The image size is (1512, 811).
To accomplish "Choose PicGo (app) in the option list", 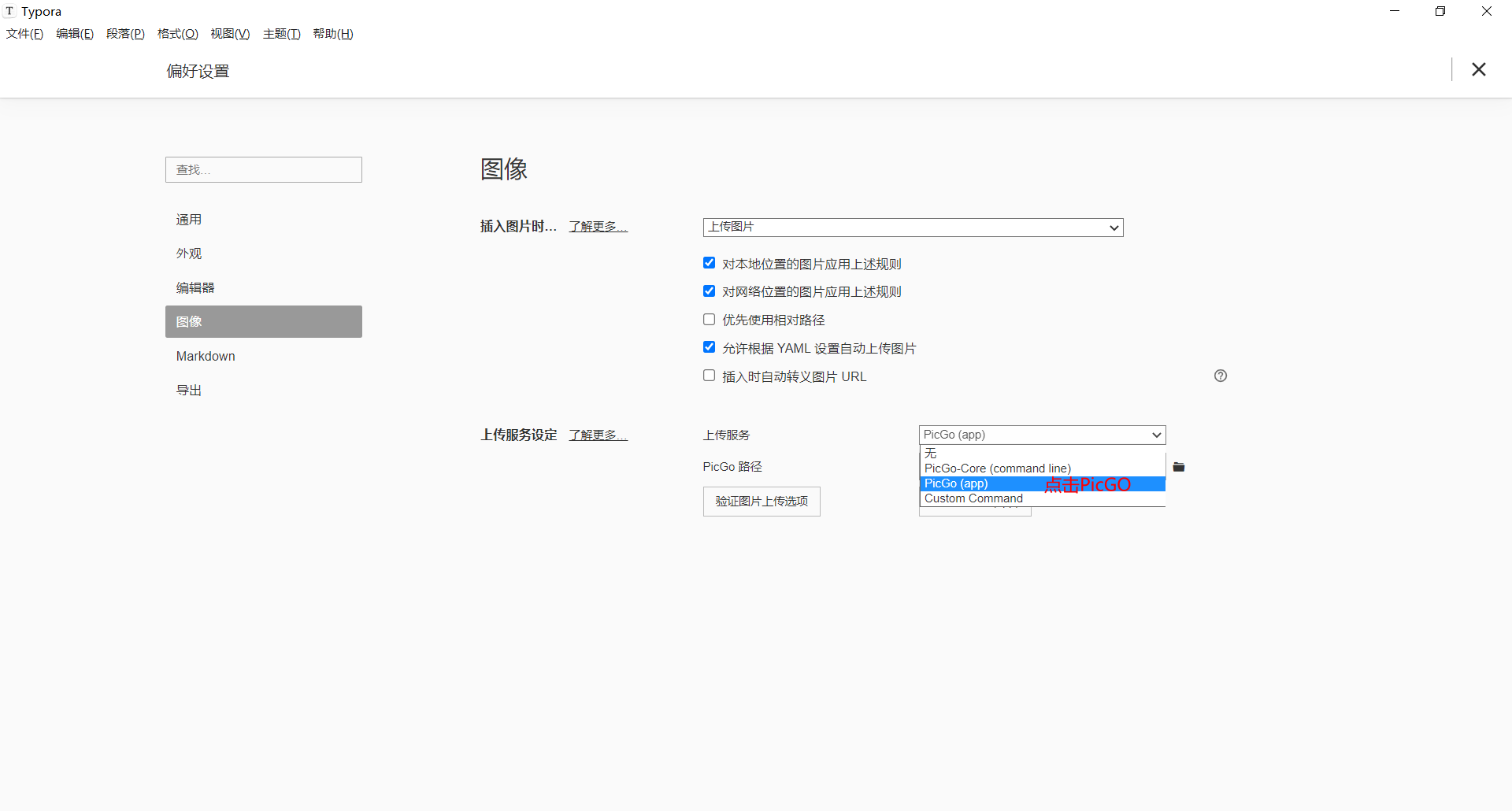I will tap(1042, 483).
